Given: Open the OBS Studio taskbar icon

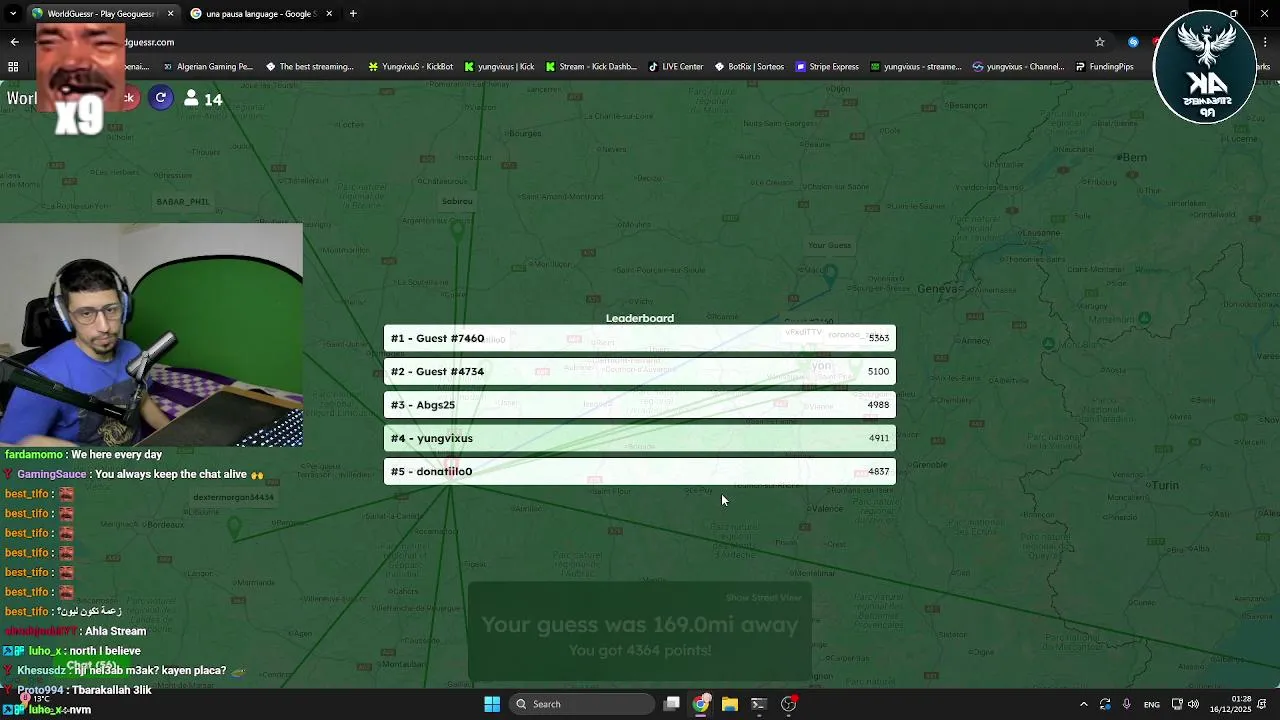Looking at the screenshot, I should point(788,704).
